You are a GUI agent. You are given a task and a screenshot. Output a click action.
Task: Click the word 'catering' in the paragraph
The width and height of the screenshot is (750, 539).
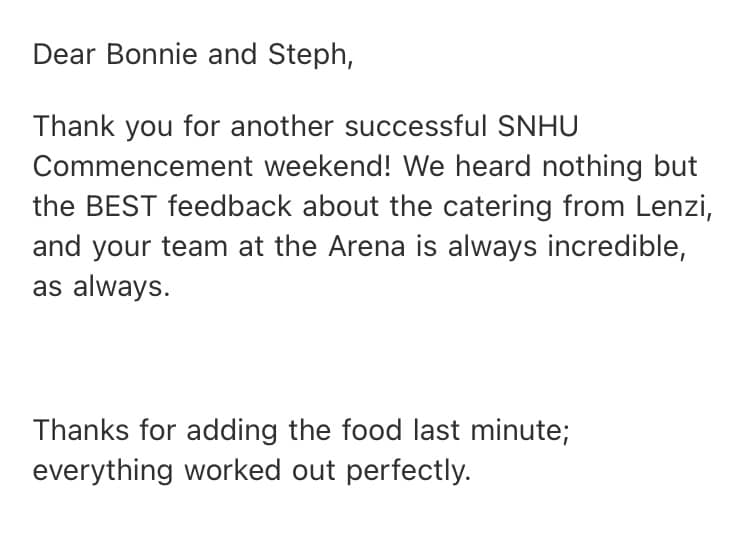pyautogui.click(x=497, y=209)
